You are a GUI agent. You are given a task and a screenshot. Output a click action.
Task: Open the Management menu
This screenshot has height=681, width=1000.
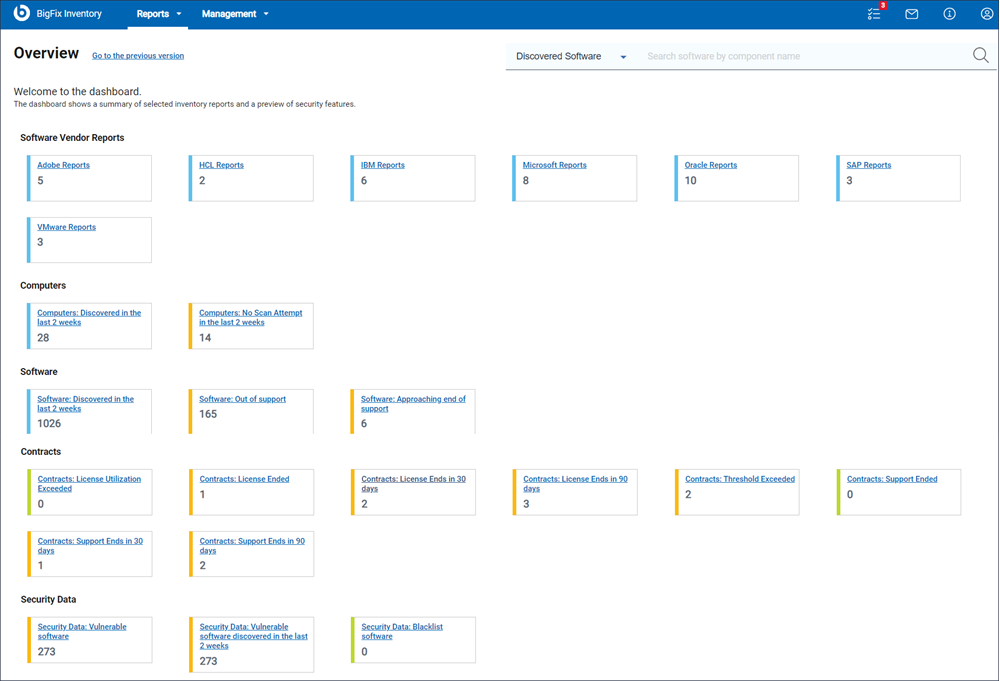click(x=235, y=14)
